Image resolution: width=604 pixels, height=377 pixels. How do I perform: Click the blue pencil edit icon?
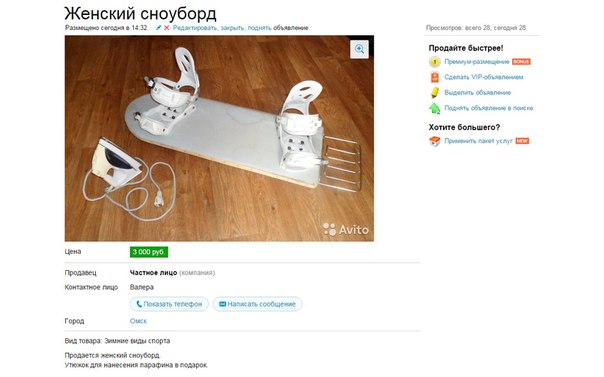pos(158,28)
